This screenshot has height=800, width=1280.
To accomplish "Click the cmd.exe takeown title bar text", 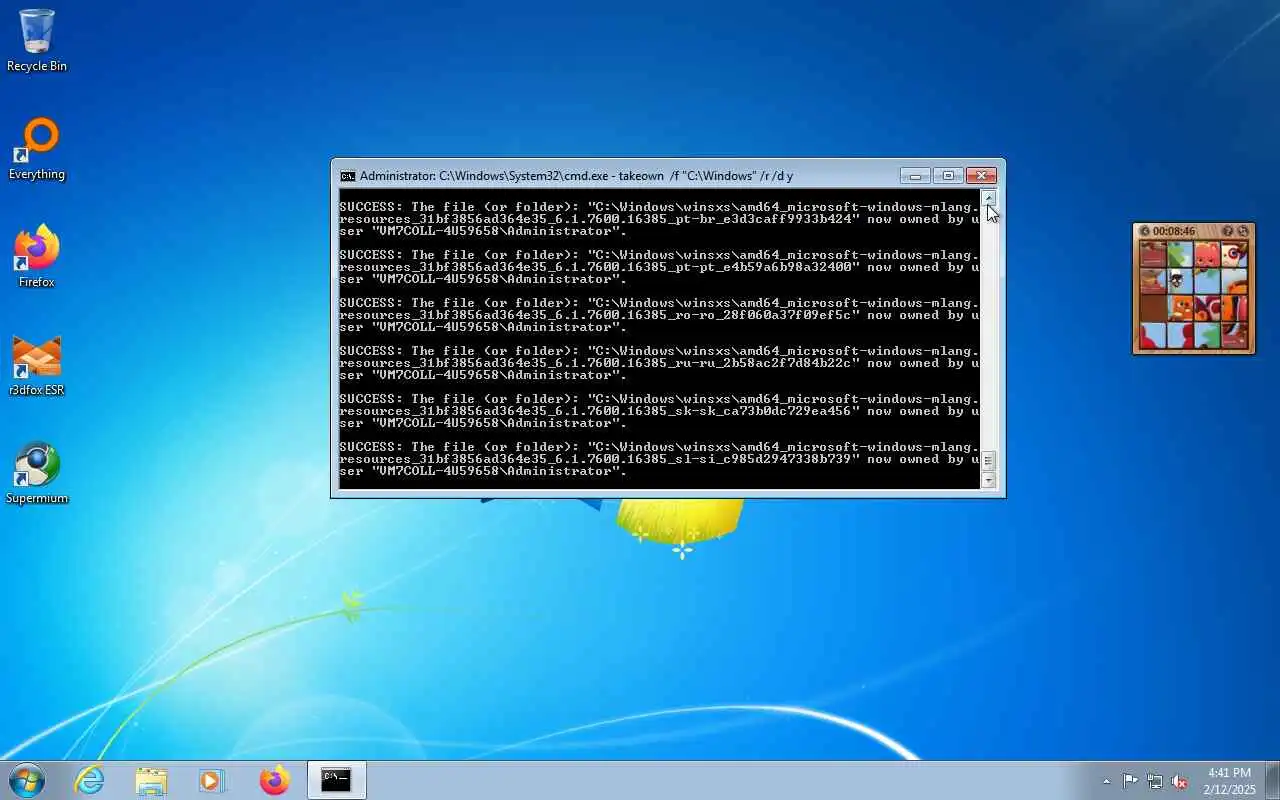I will pyautogui.click(x=576, y=176).
